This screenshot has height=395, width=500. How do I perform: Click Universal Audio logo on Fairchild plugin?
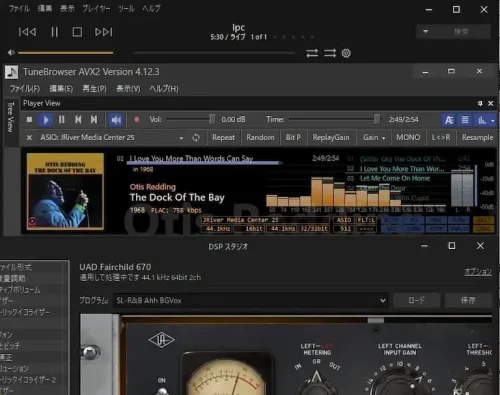(161, 340)
